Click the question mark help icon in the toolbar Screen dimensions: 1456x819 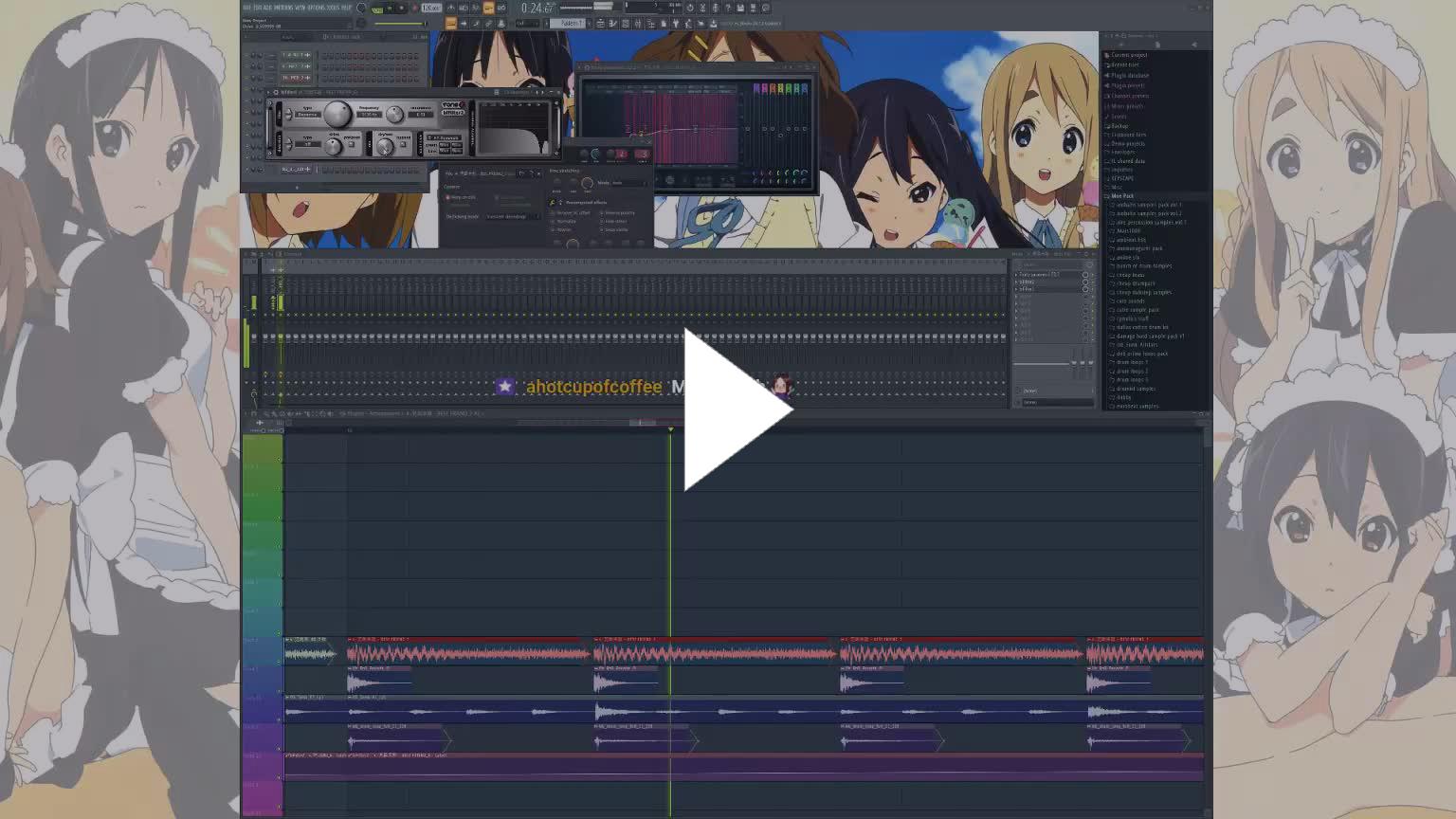(728, 8)
